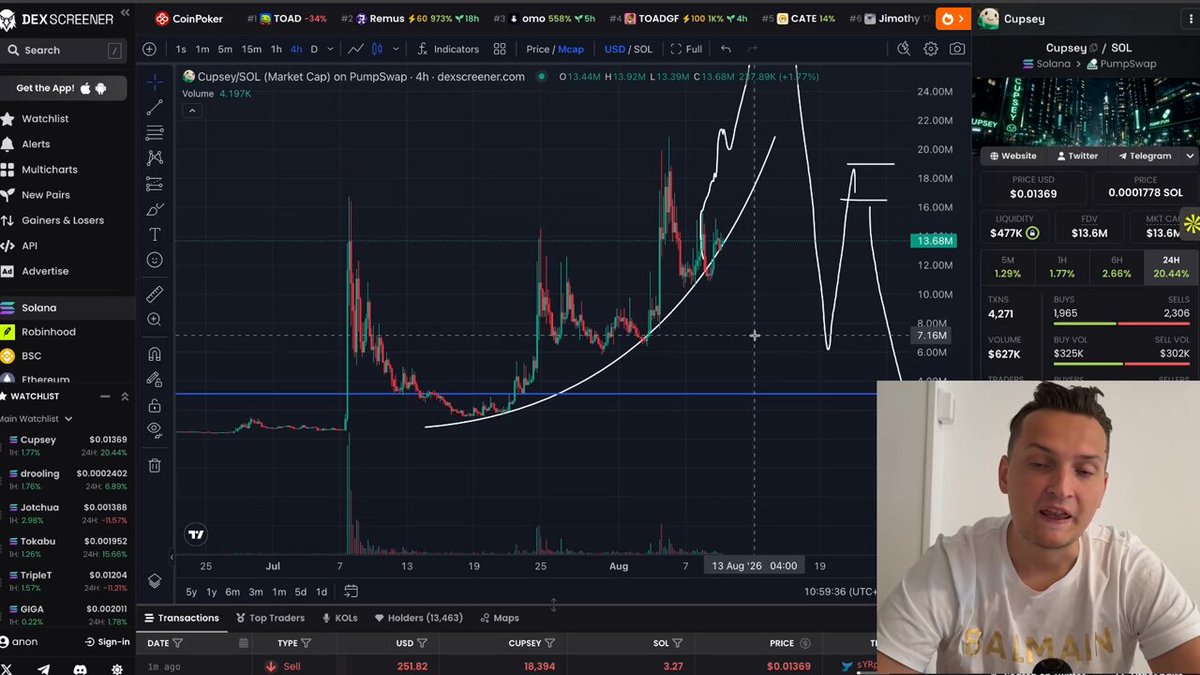Take a chart snapshot with camera icon
The image size is (1200, 675).
coord(957,49)
